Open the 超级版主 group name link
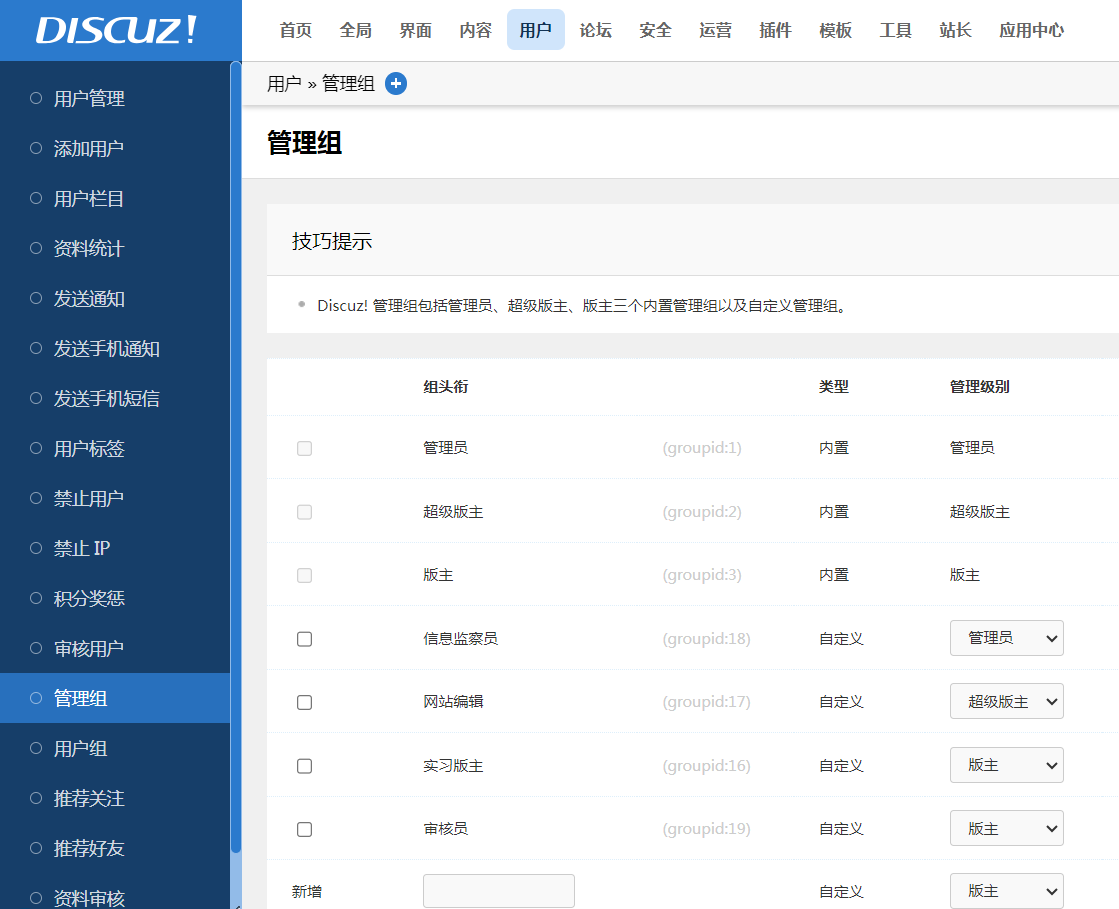Image resolution: width=1119 pixels, height=909 pixels. coord(453,512)
